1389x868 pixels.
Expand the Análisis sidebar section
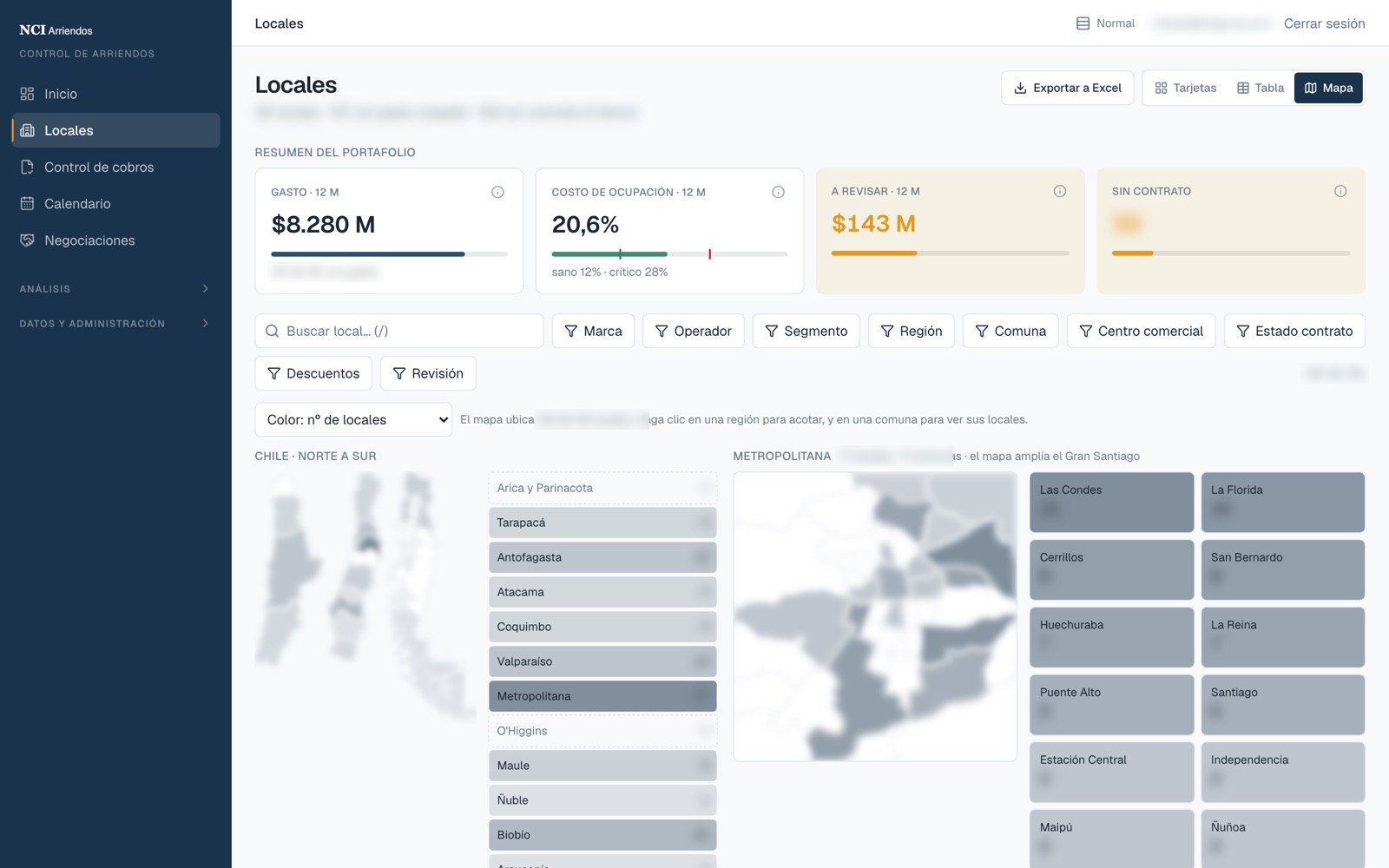click(x=115, y=288)
